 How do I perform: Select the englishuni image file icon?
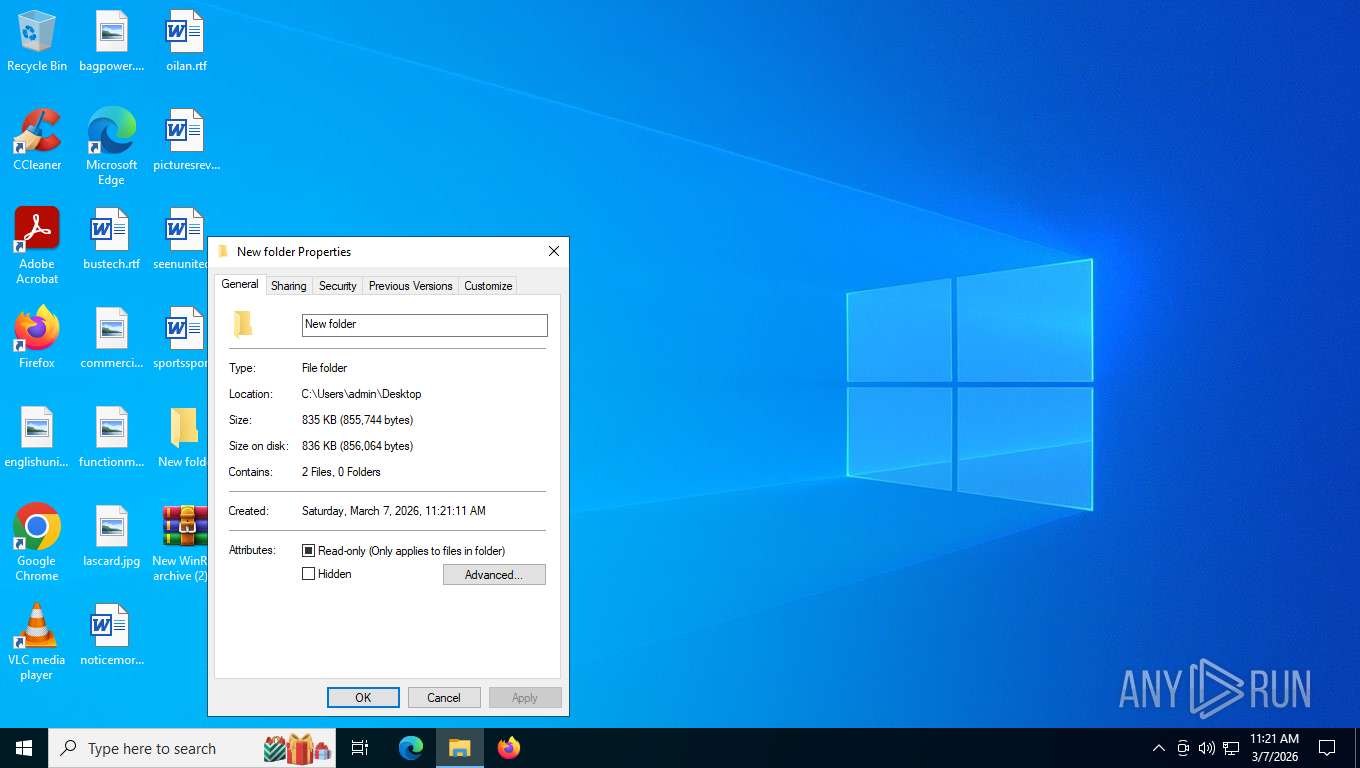pyautogui.click(x=37, y=438)
